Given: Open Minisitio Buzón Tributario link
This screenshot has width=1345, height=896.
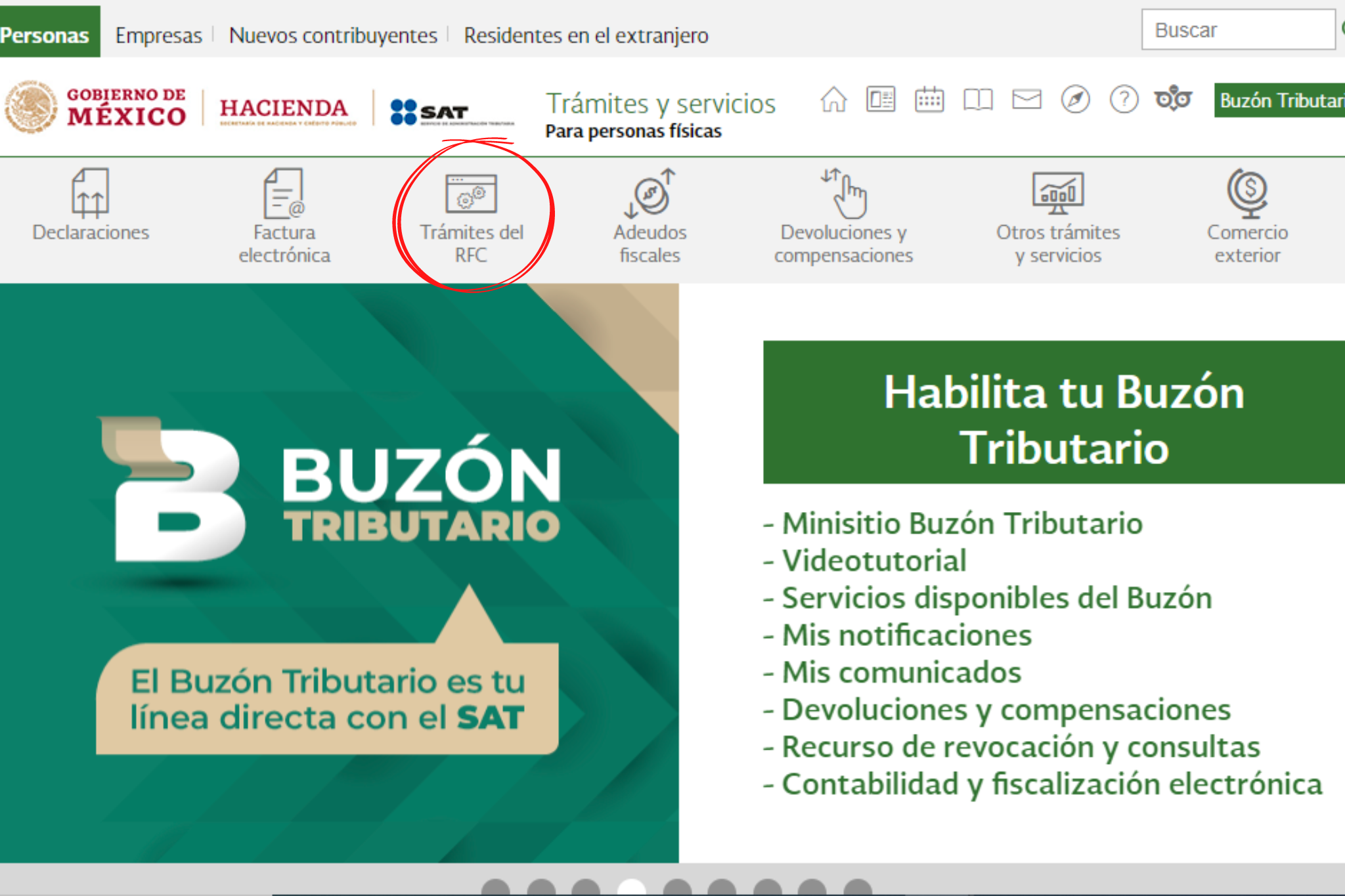Looking at the screenshot, I should pyautogui.click(x=961, y=524).
